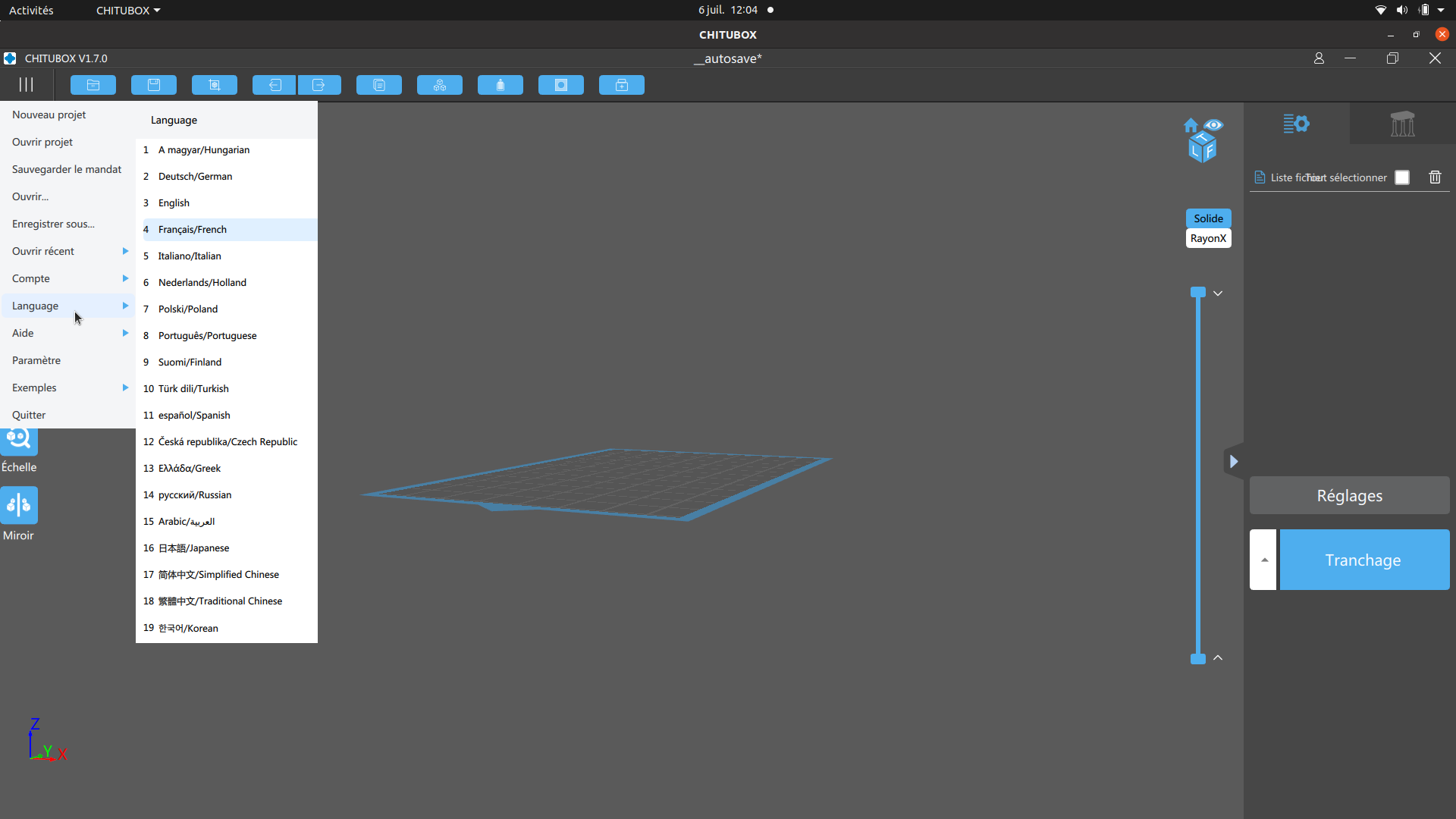Click the redo arrow toolbar button

click(x=319, y=85)
